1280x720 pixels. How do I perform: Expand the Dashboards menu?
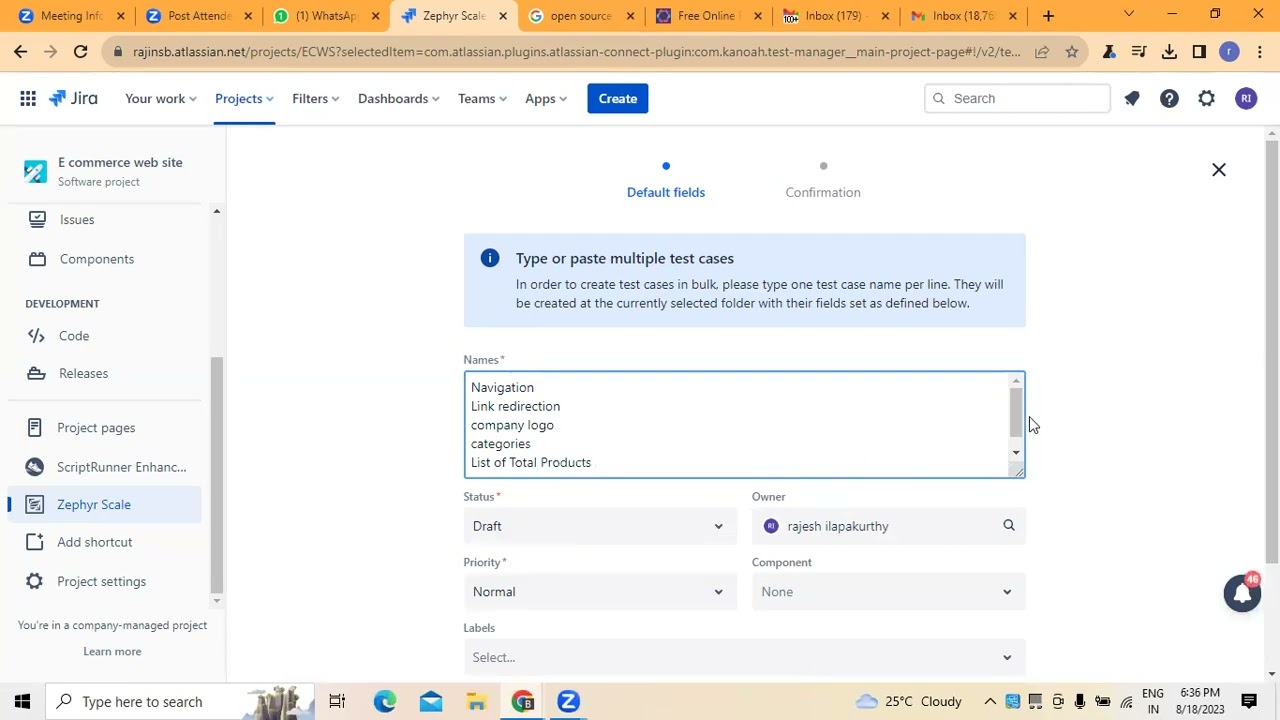398,98
